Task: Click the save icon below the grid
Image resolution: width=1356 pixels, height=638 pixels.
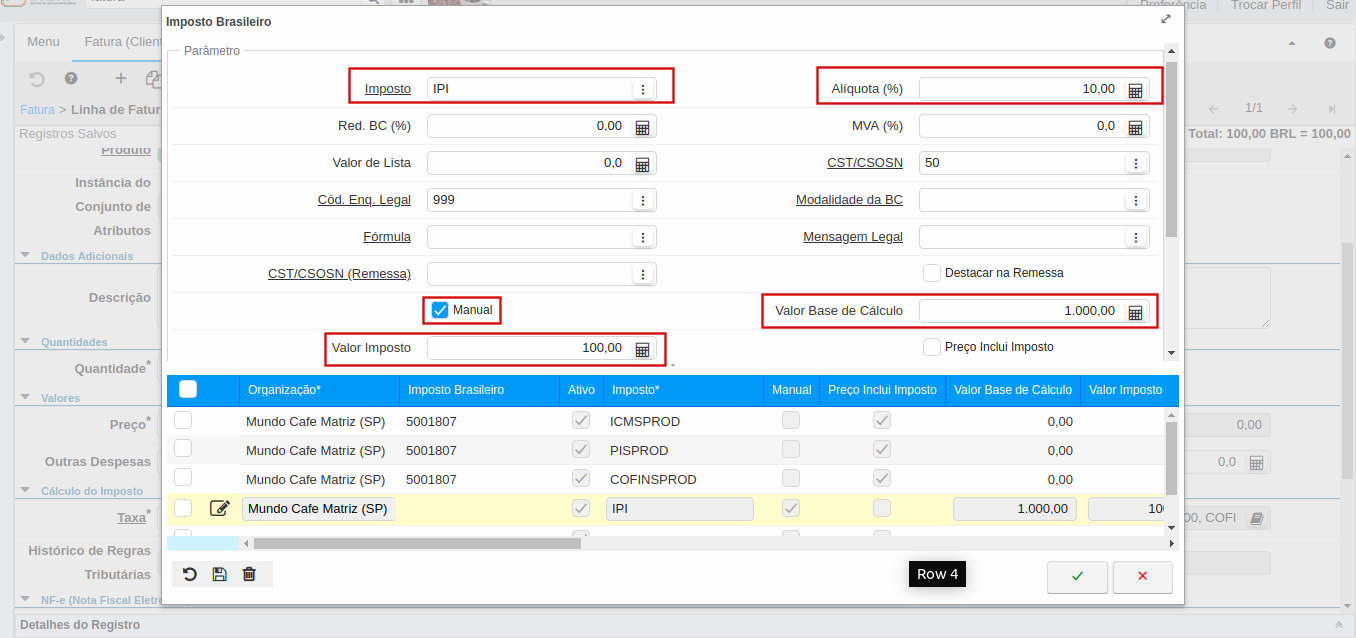Action: point(219,574)
